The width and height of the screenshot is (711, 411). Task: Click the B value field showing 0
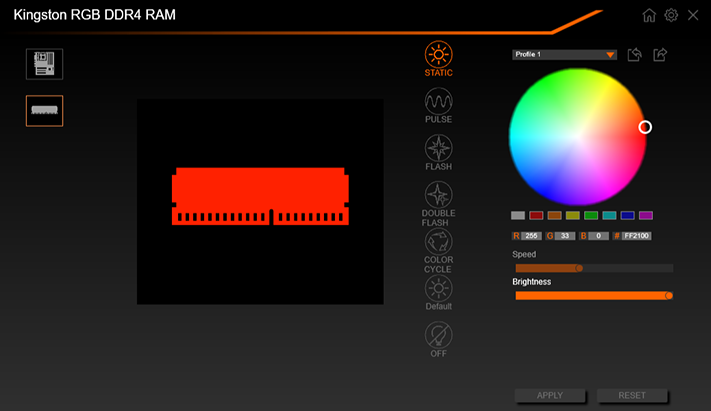pos(599,236)
